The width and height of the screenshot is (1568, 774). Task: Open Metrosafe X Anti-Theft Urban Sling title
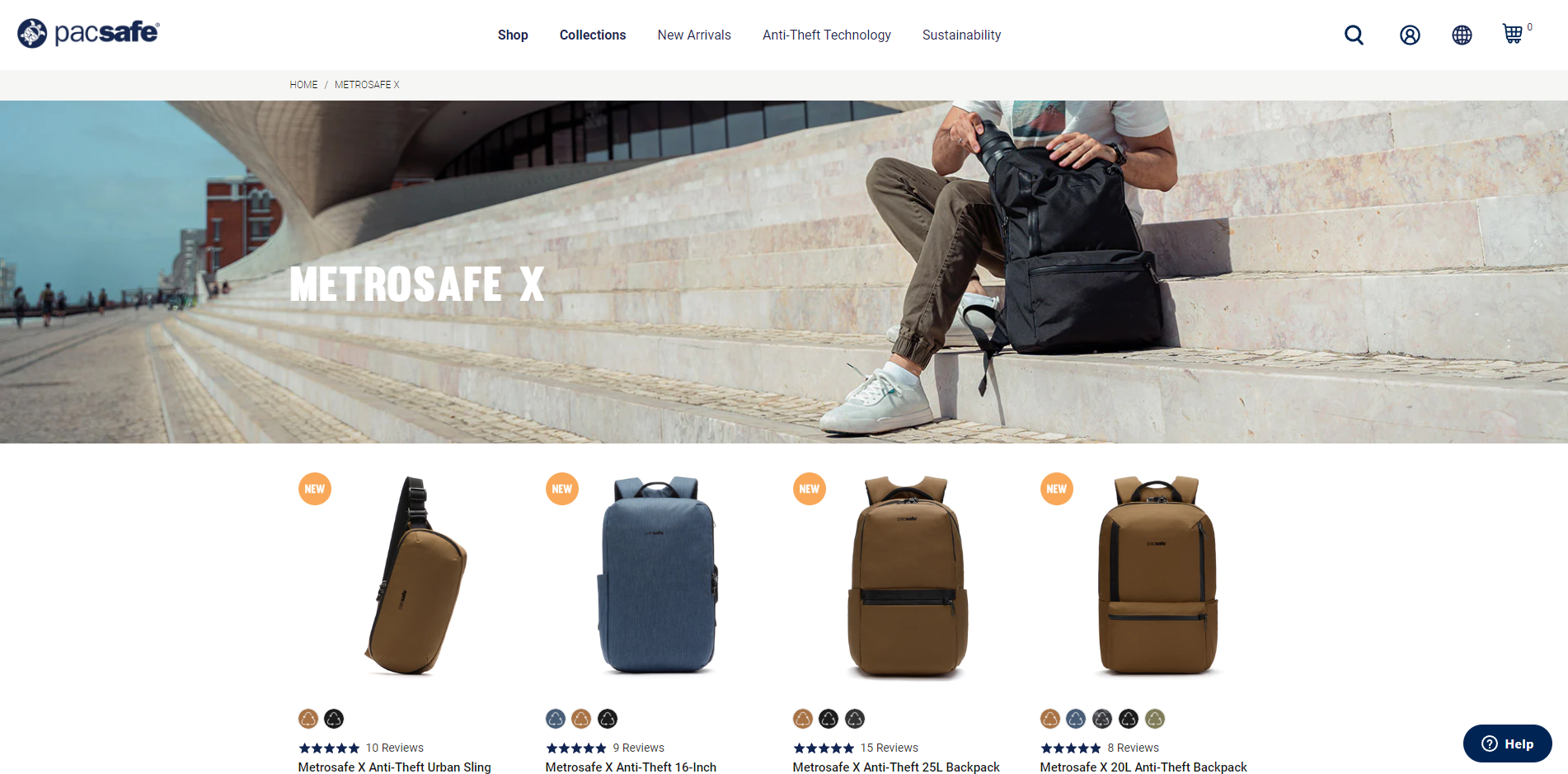coord(394,767)
